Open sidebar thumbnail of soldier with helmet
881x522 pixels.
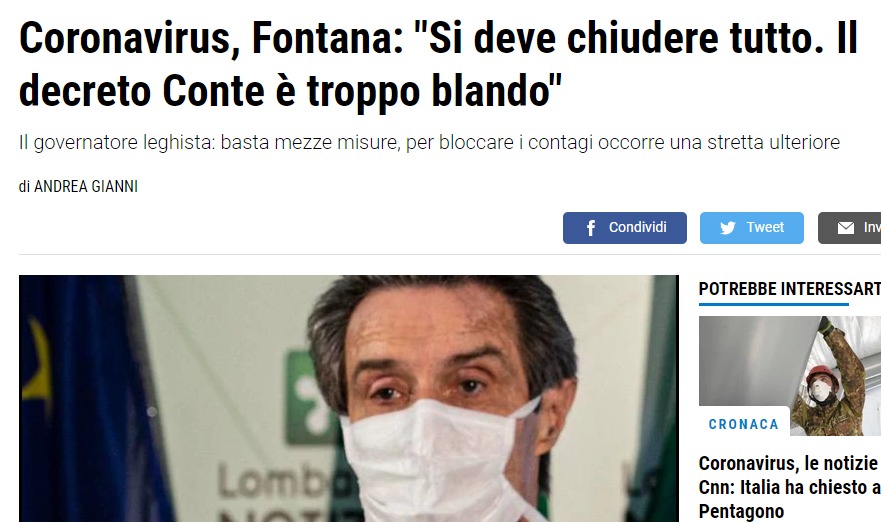[x=790, y=375]
